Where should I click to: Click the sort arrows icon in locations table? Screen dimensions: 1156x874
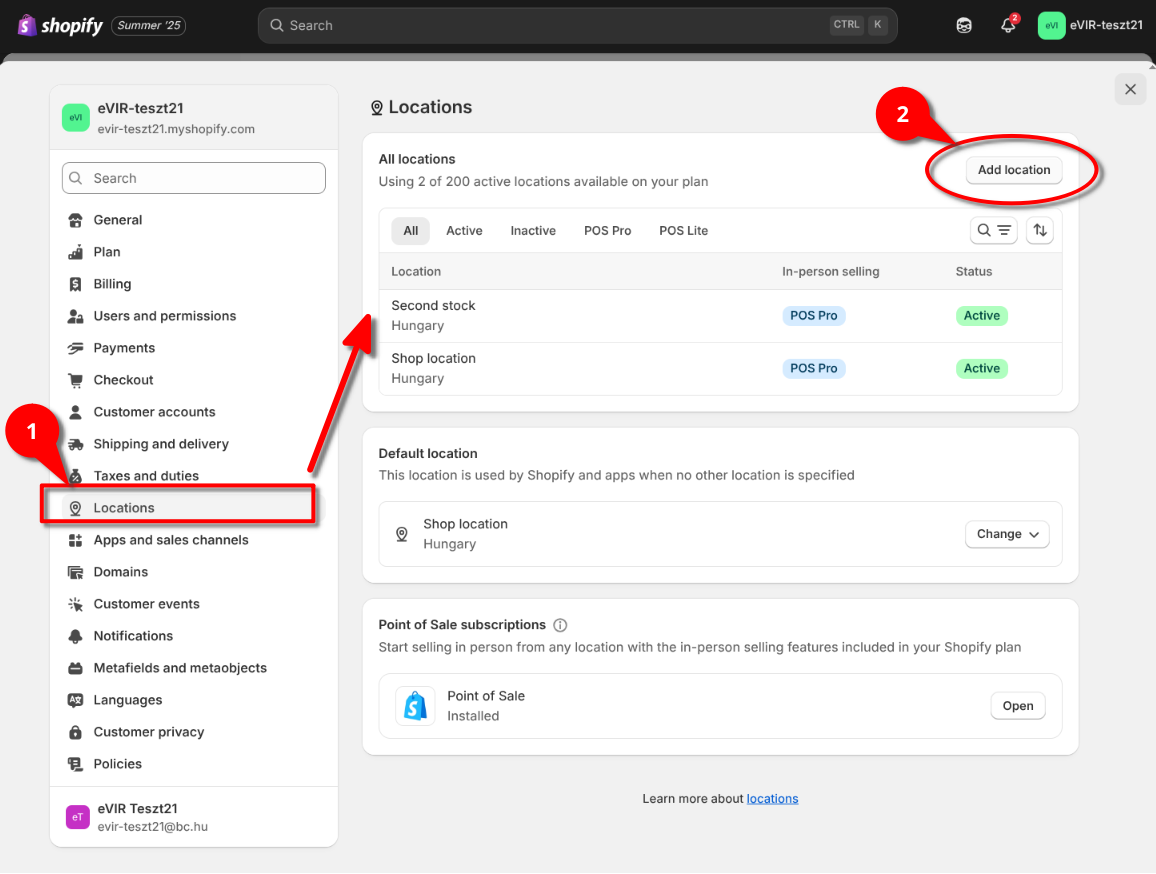1040,231
